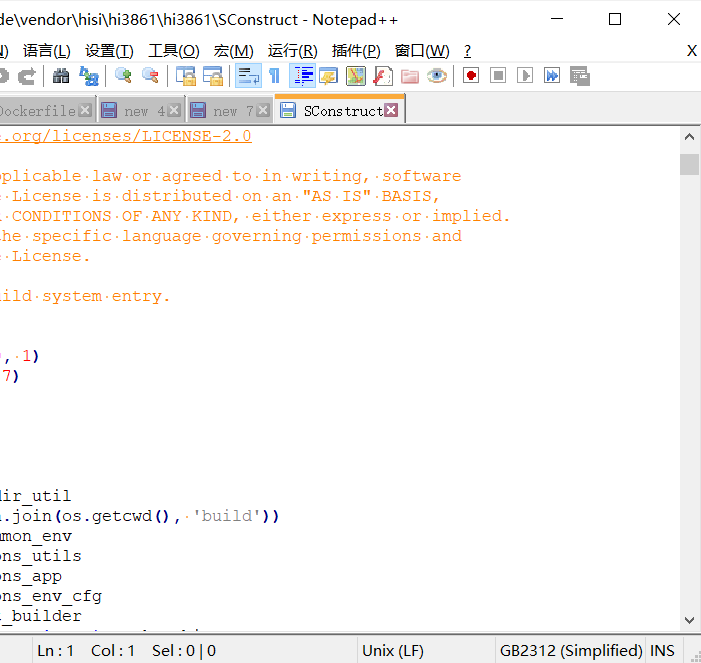Viewport: 701px width, 663px height.
Task: Open the Replace dialog icon
Action: 89,76
